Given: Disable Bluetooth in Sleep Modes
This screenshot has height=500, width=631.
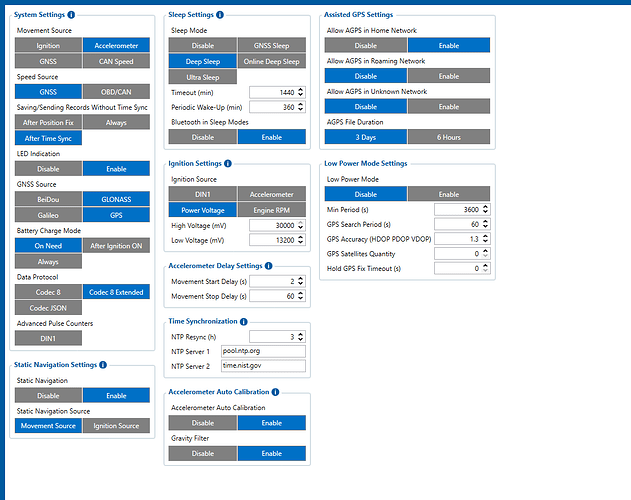Looking at the screenshot, I should tap(202, 136).
